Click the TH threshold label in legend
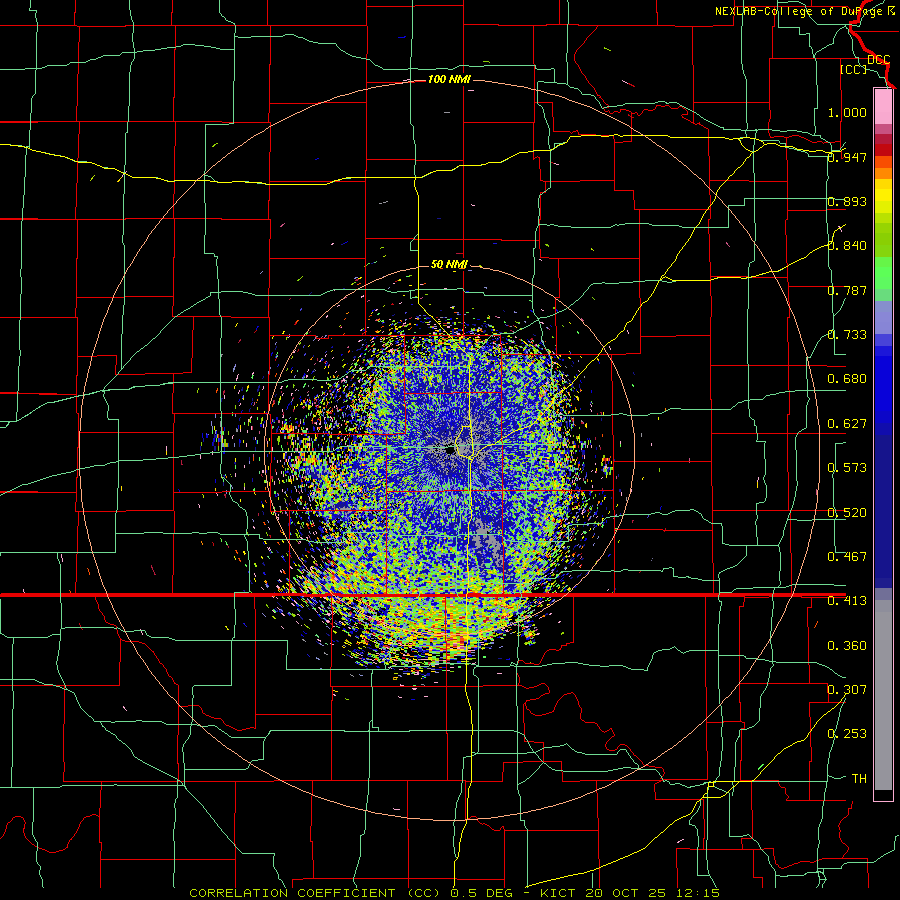 pyautogui.click(x=859, y=778)
